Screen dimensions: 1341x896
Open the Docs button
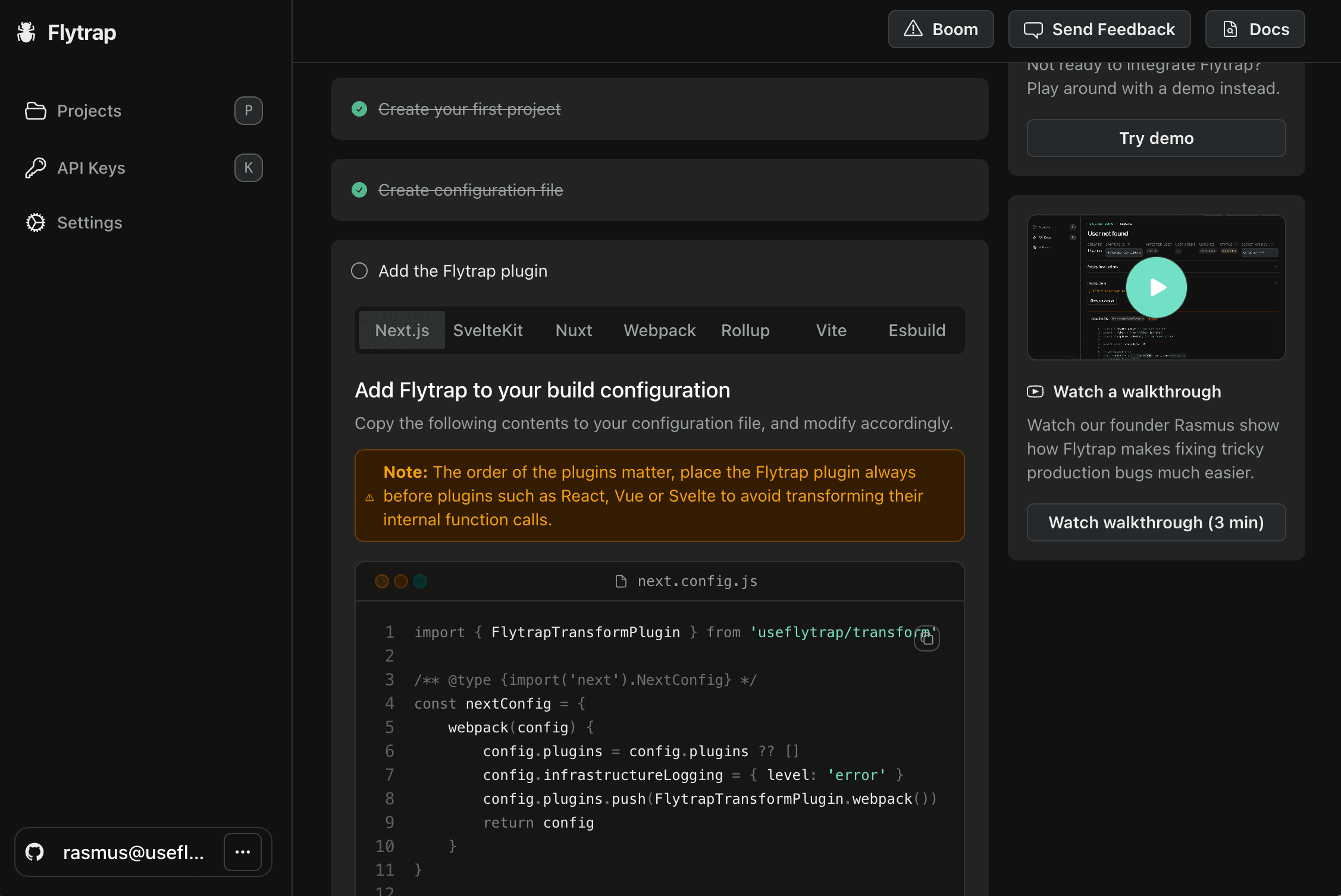coord(1255,29)
